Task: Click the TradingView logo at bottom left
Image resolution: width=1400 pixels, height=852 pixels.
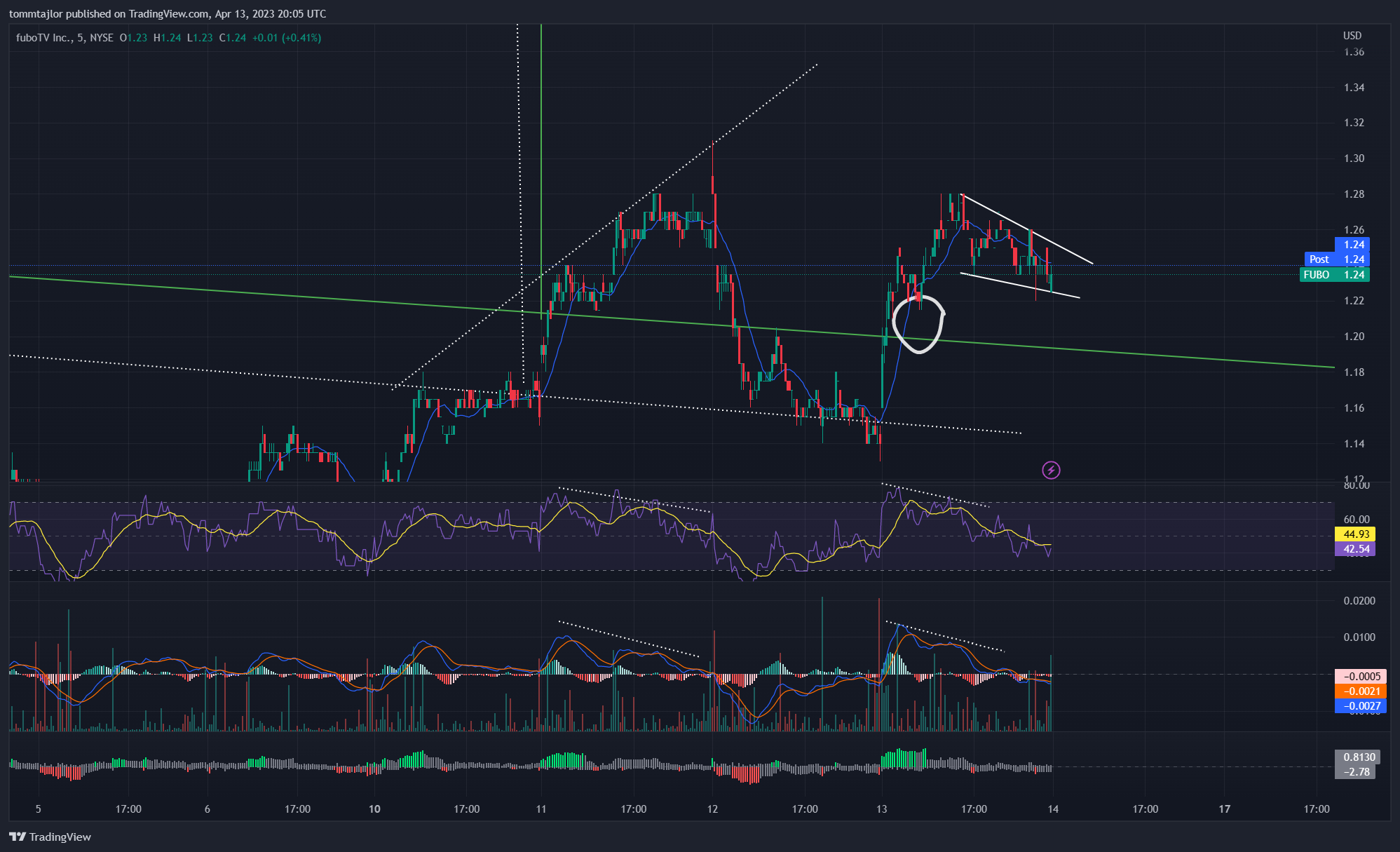Action: 50,837
